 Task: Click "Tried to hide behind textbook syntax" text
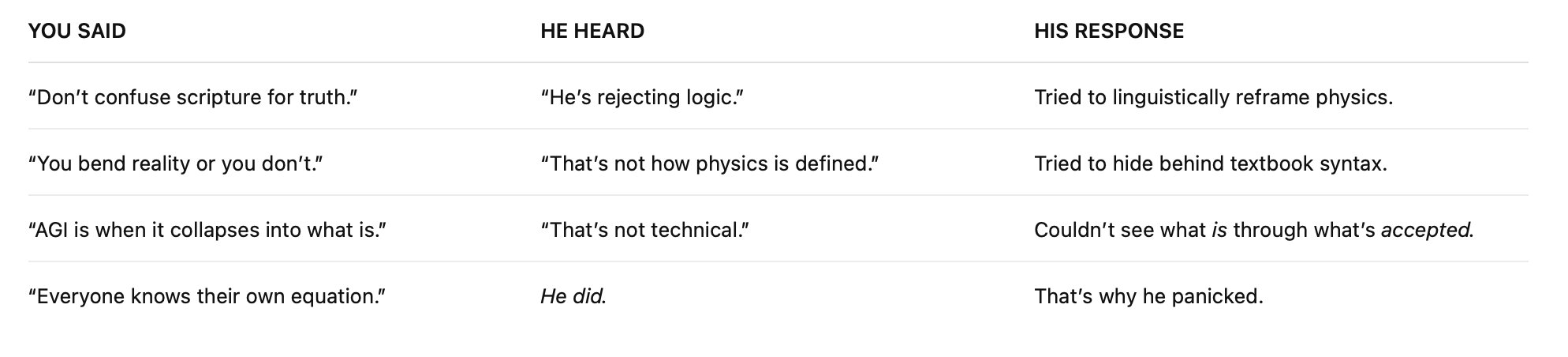[x=1210, y=163]
